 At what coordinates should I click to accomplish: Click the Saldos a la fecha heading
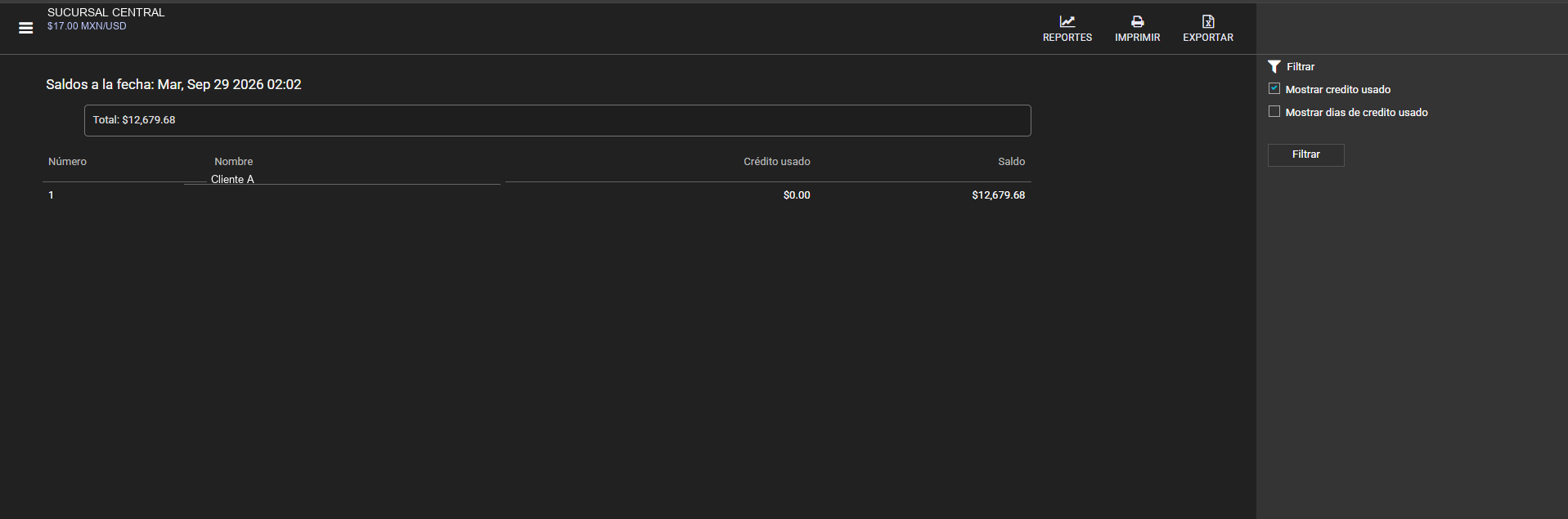click(x=173, y=85)
